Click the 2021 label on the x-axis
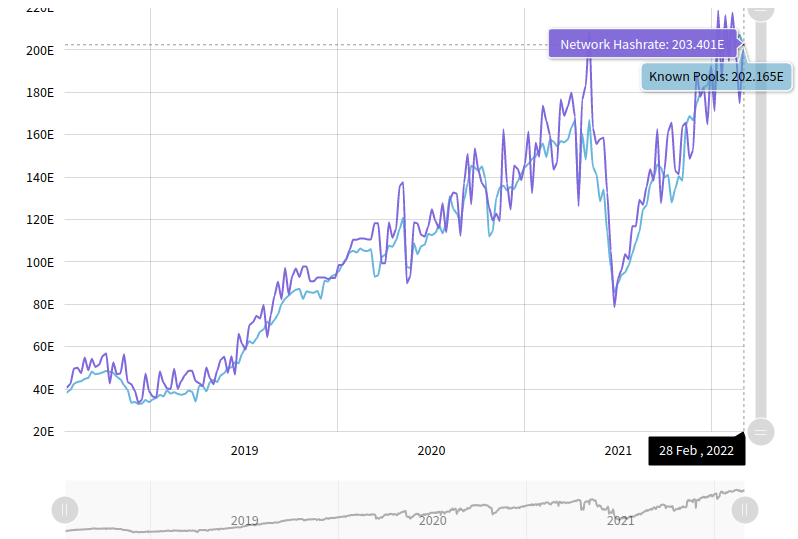This screenshot has height=539, width=798. 619,451
